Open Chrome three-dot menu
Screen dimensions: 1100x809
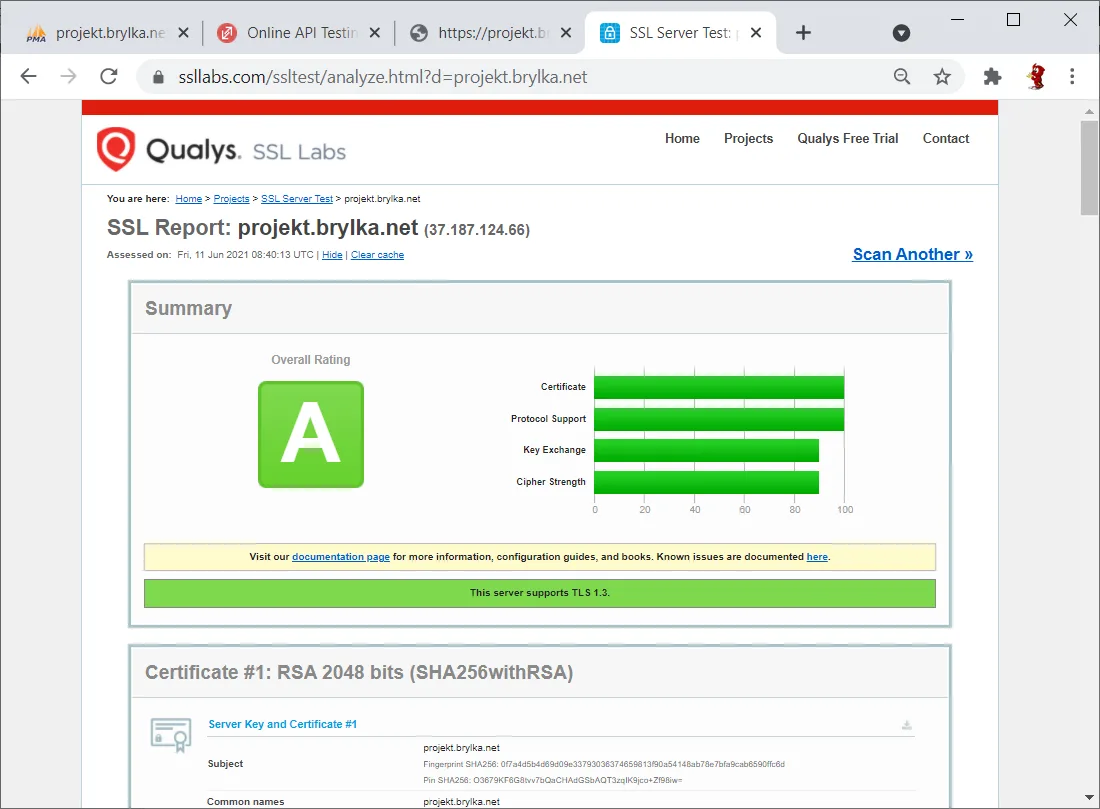1072,76
